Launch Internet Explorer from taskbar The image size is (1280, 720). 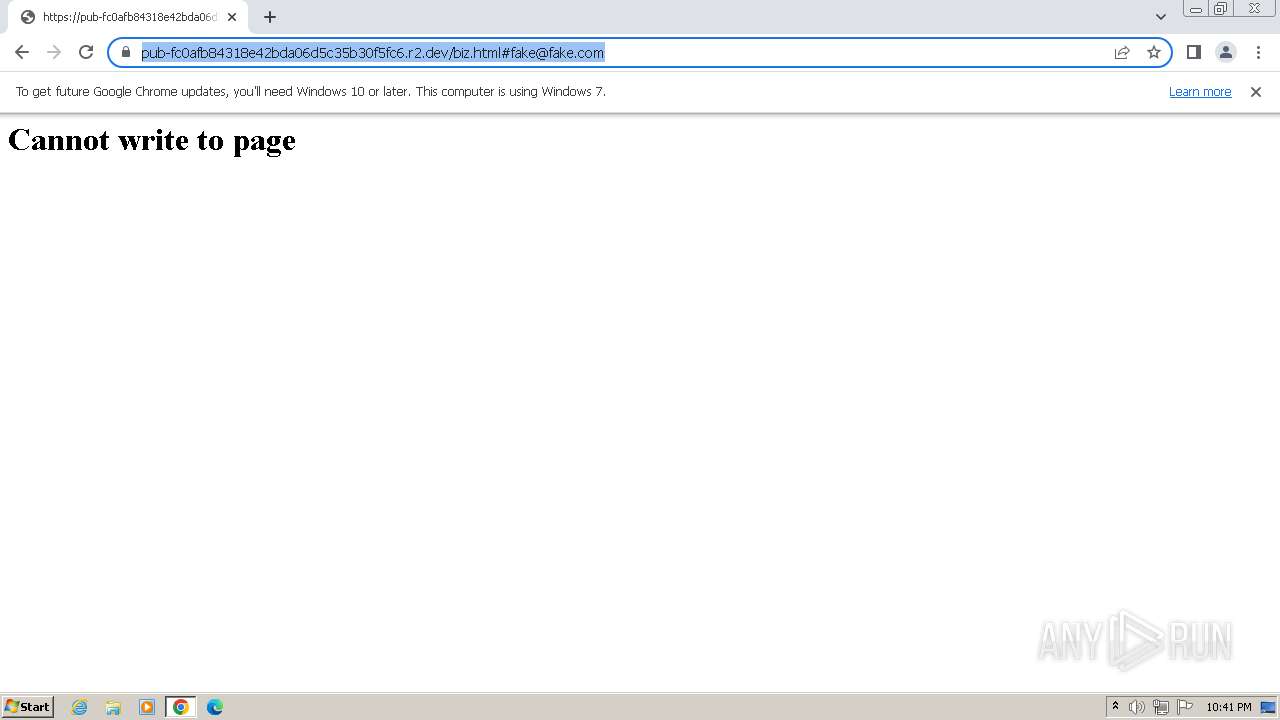[80, 707]
